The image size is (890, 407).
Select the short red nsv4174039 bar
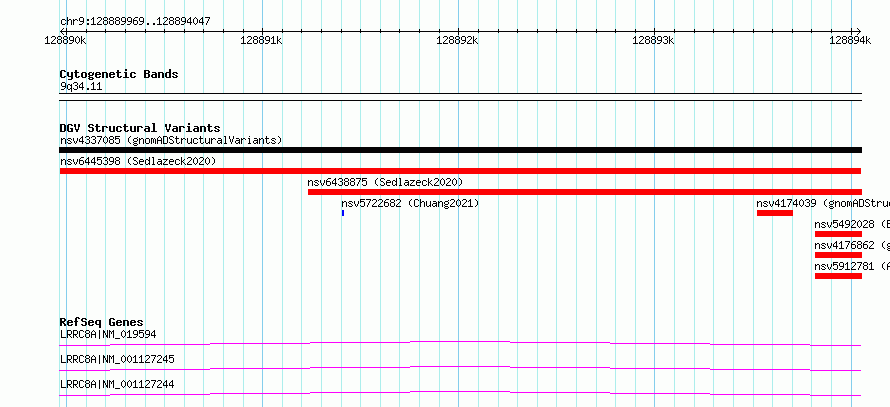pyautogui.click(x=775, y=213)
